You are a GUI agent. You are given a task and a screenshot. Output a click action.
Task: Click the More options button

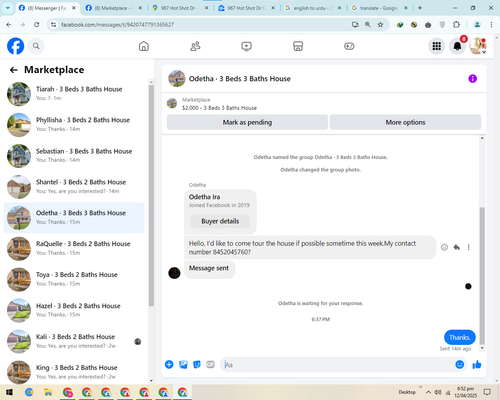[405, 122]
